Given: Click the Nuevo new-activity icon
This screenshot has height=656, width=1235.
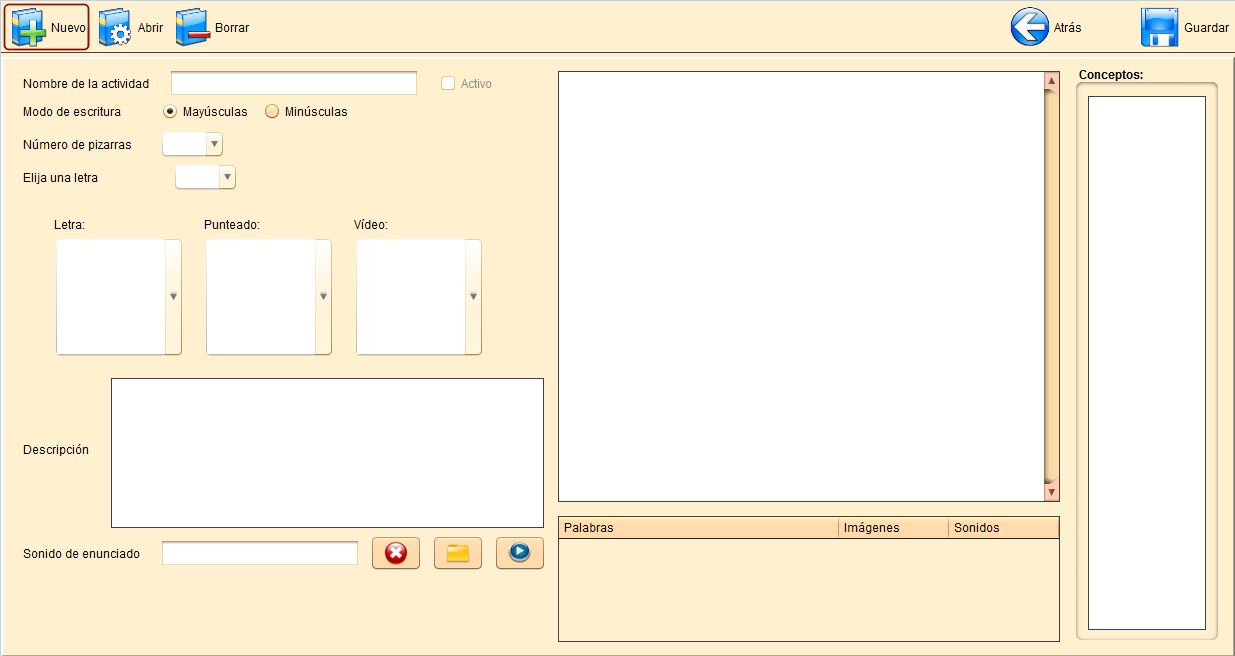Looking at the screenshot, I should coord(28,27).
